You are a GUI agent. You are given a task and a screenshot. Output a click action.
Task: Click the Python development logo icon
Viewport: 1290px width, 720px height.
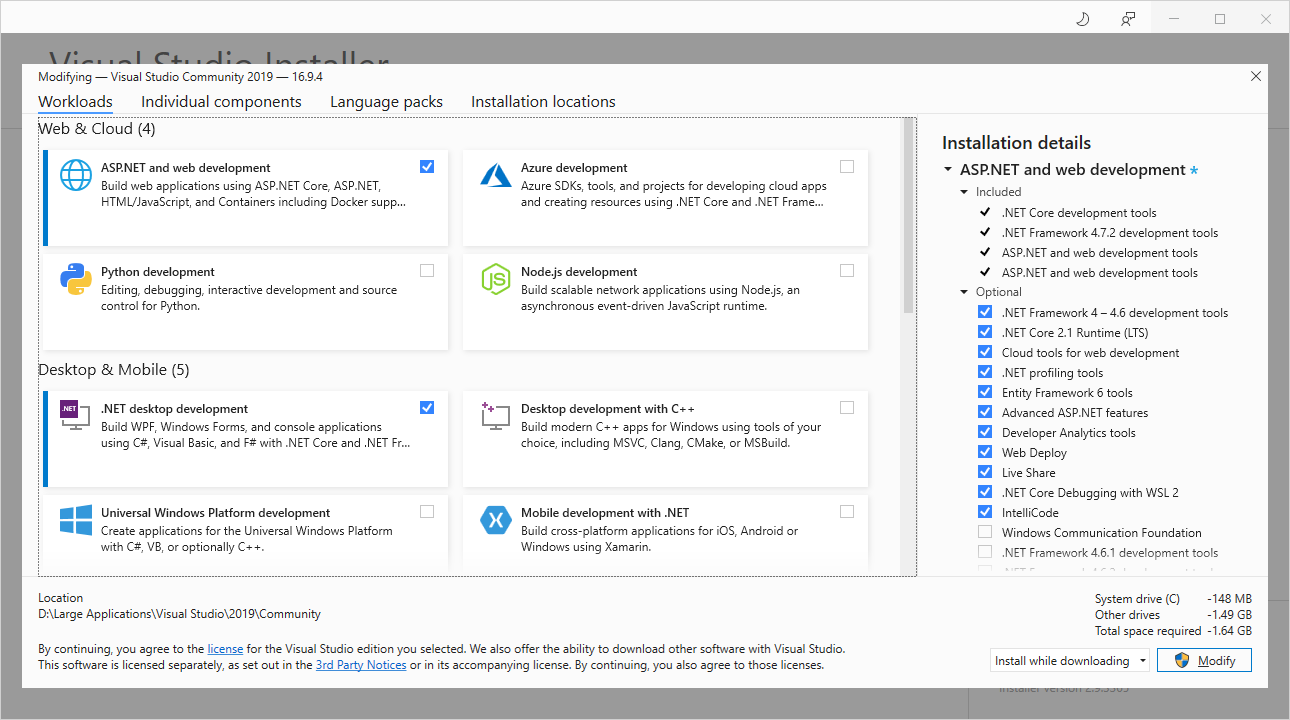tap(76, 279)
